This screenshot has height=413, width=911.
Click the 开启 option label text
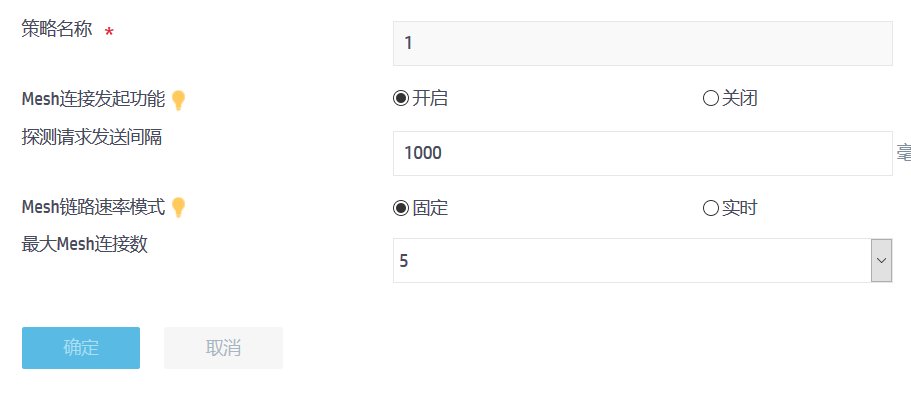click(x=430, y=98)
